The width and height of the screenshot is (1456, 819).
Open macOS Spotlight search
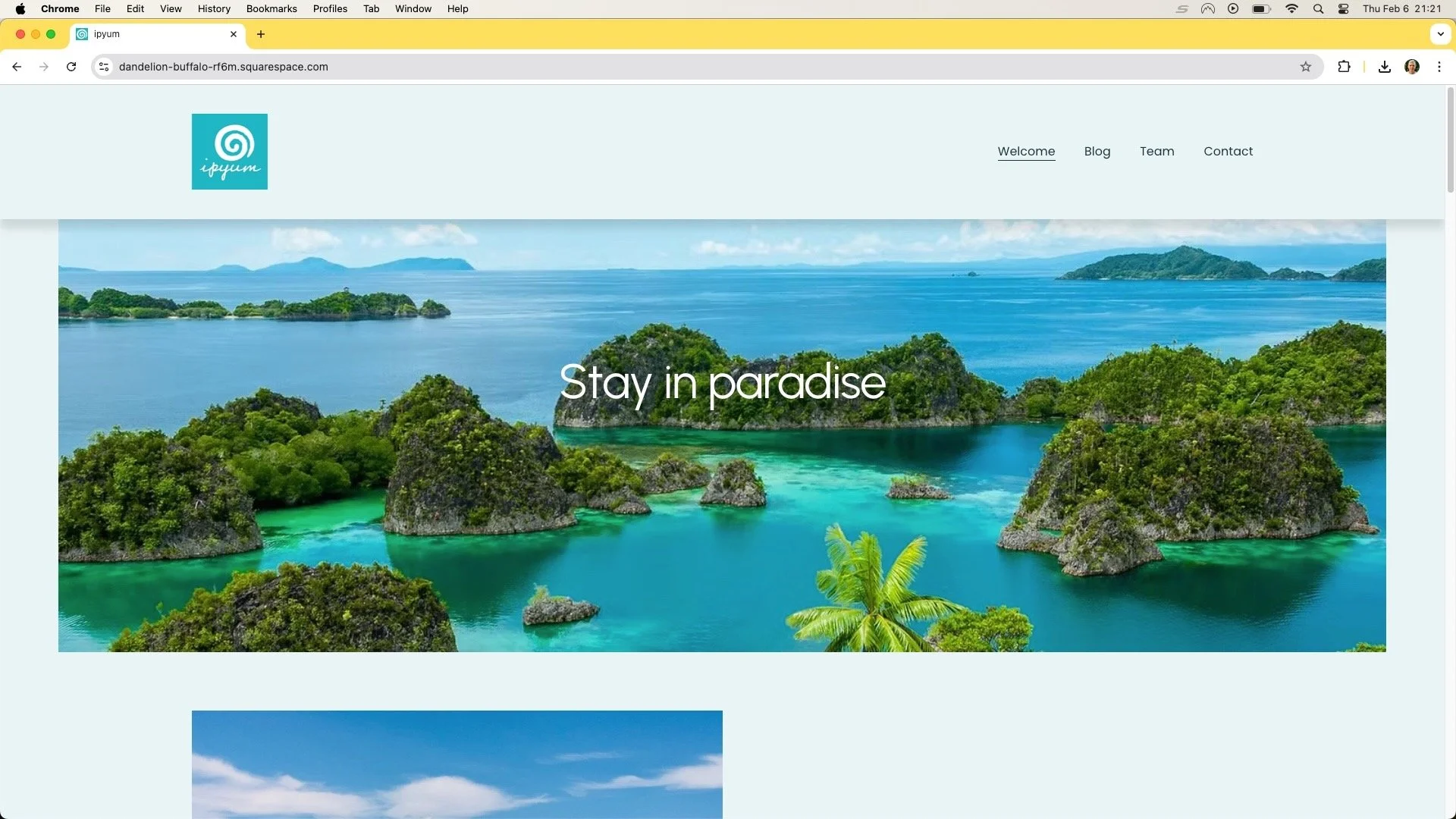(1318, 9)
